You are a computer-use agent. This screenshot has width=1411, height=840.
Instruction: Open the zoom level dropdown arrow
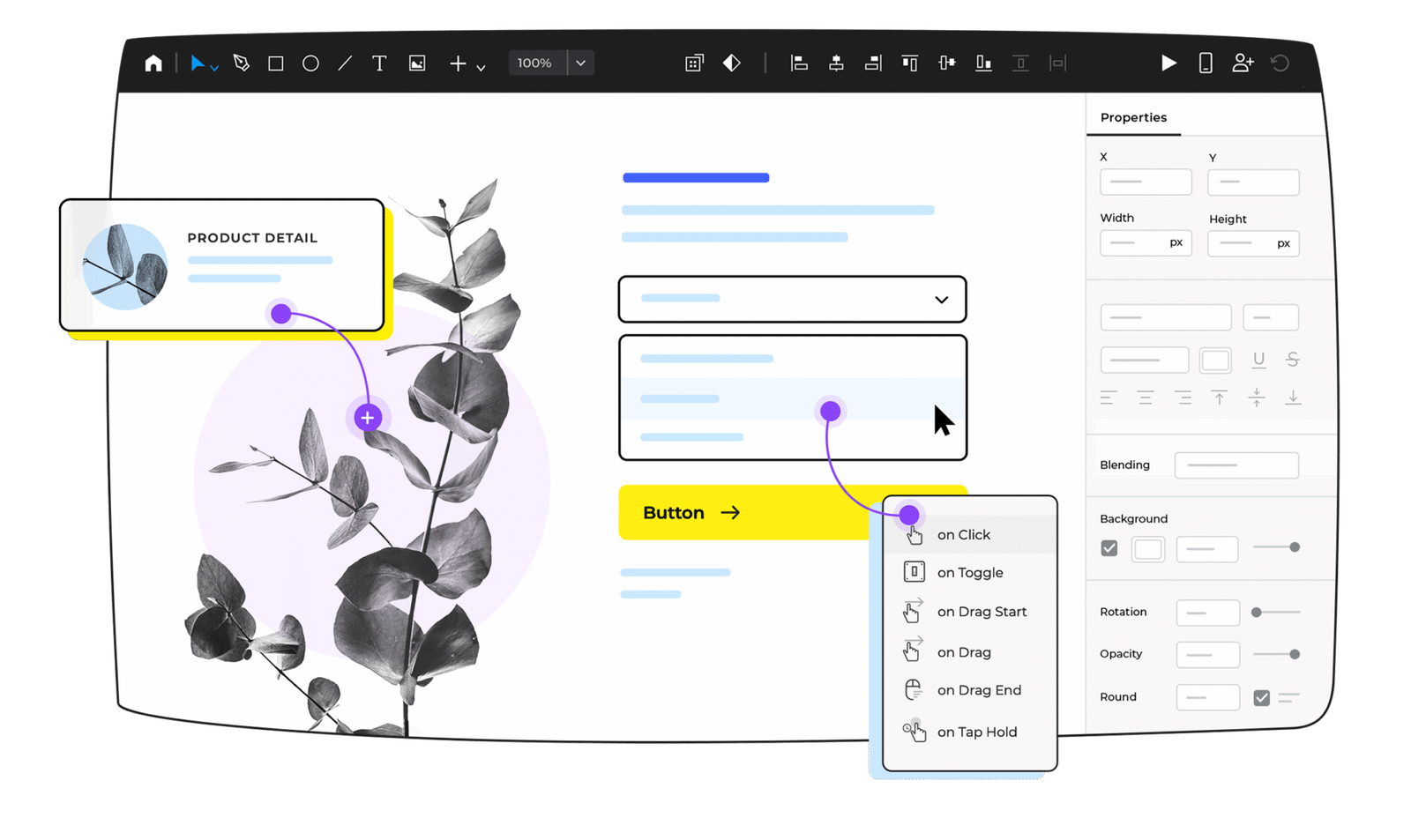point(580,63)
